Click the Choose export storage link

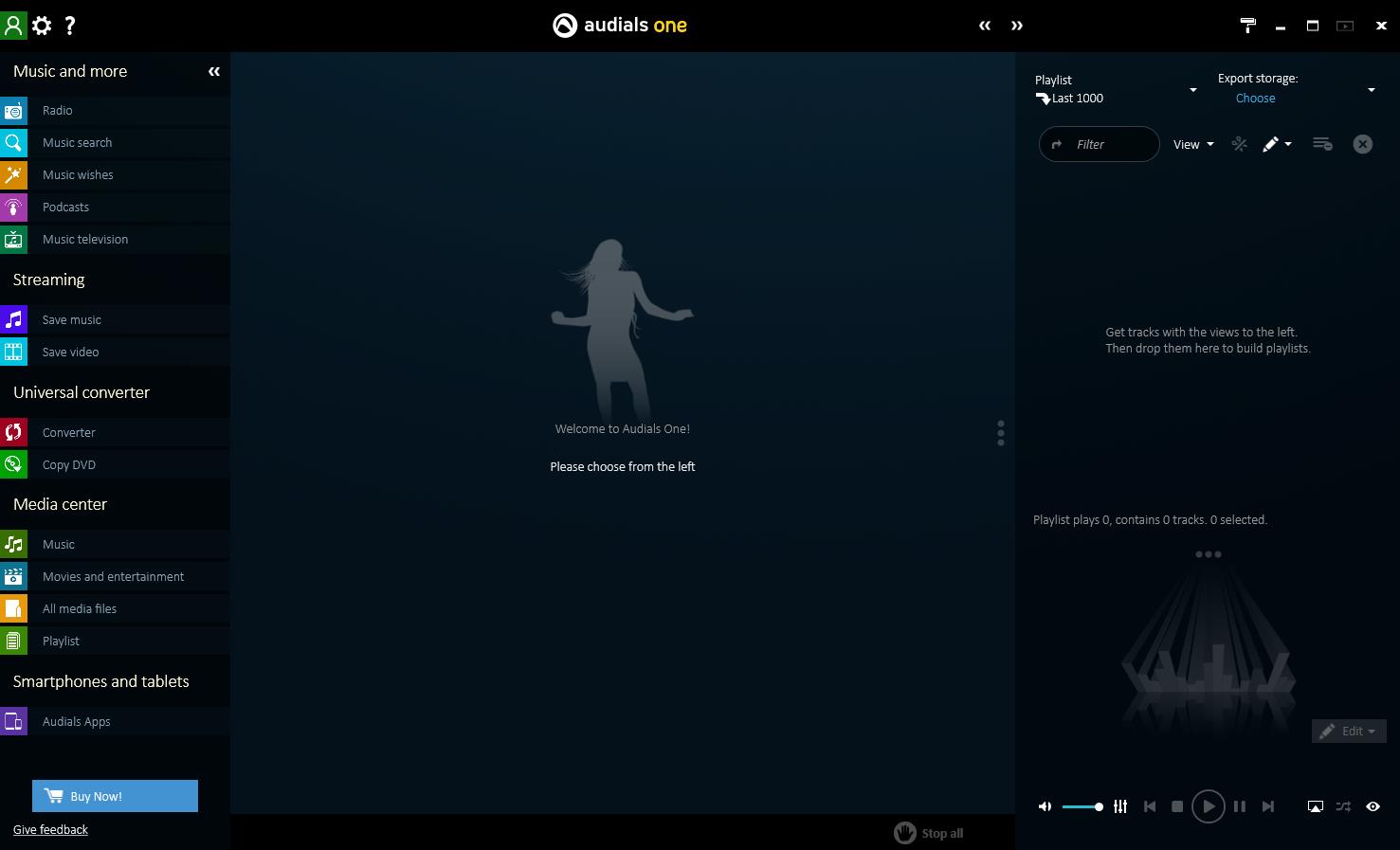tap(1255, 99)
